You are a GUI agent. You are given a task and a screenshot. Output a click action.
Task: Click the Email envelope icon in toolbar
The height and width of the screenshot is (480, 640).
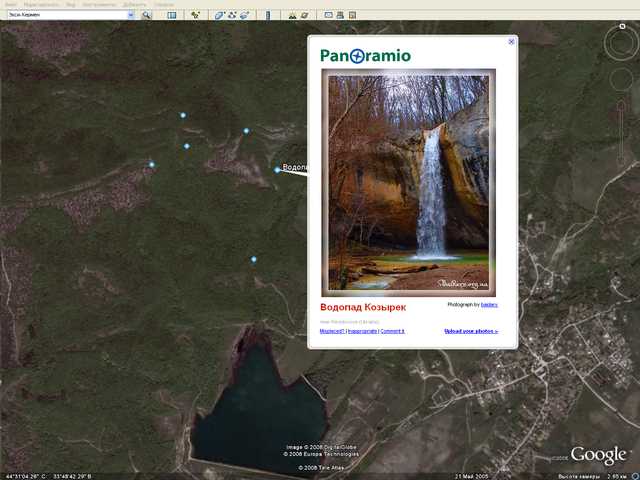(x=328, y=16)
